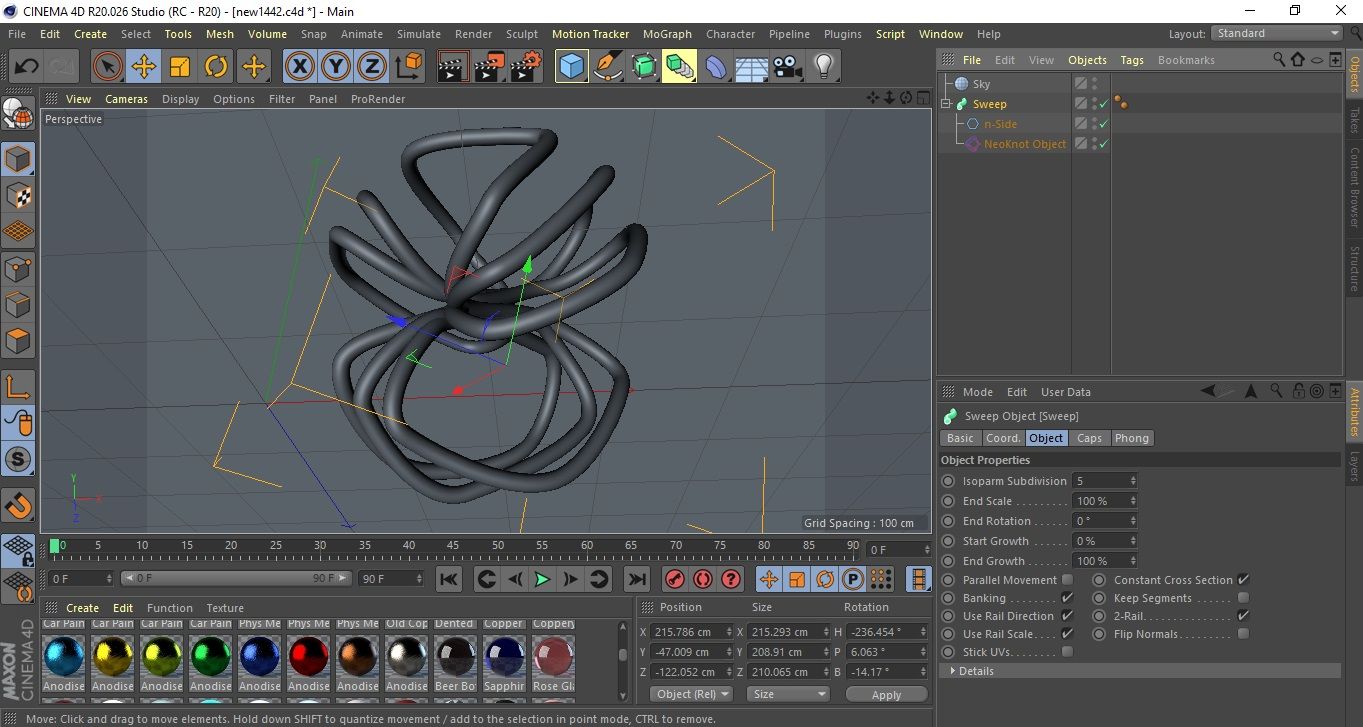Screen dimensions: 1363x727
Task: Select the Rose Gl material swatch
Action: 553,656
